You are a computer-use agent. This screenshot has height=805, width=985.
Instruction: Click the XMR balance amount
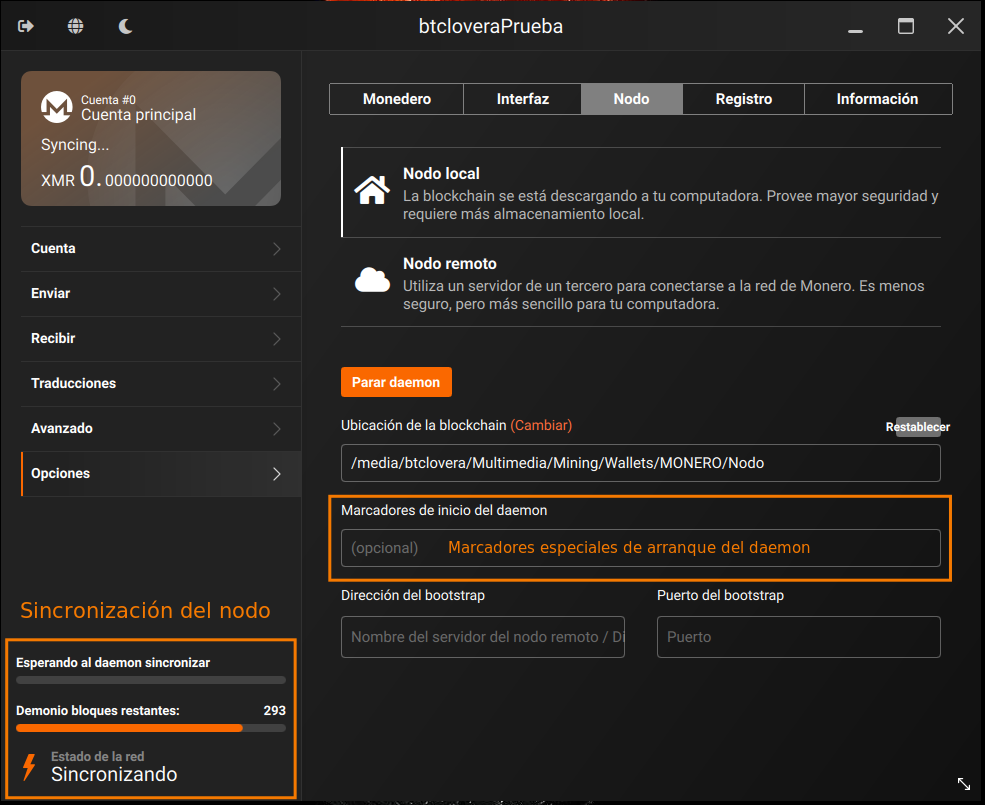[127, 177]
